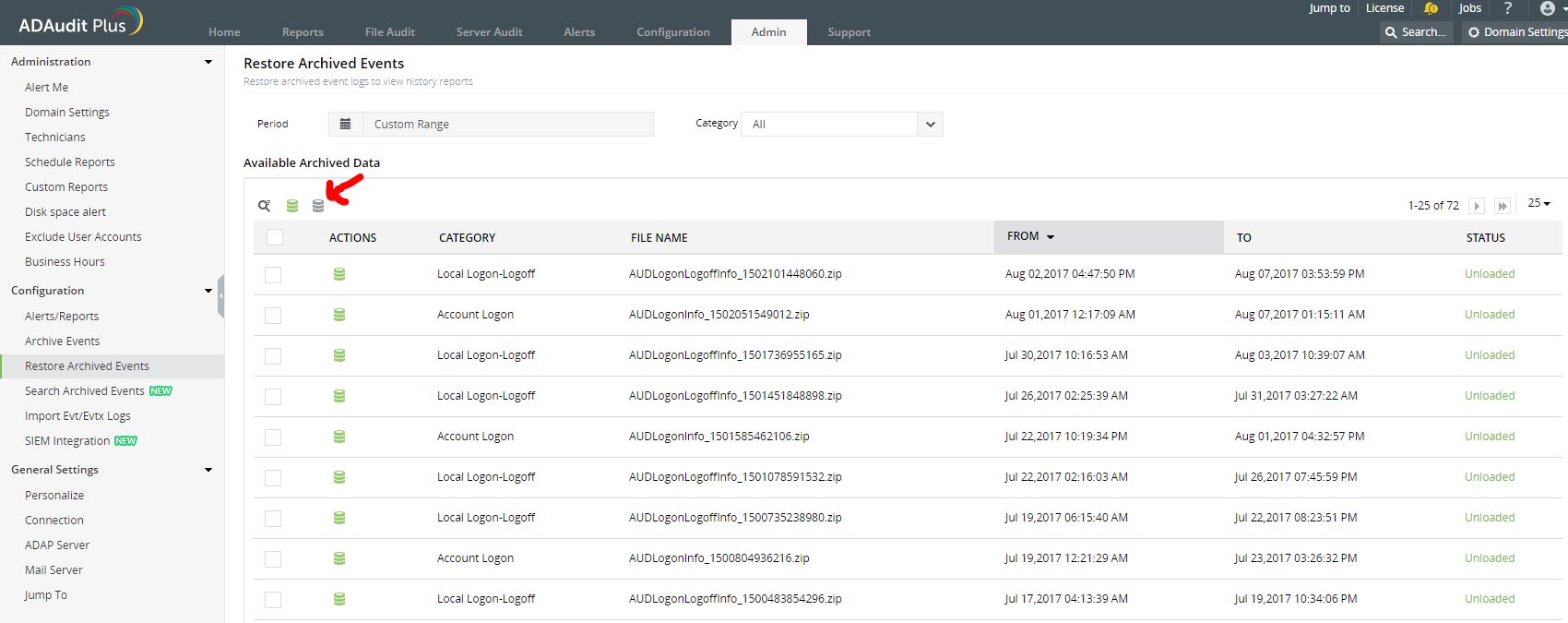Click the Custom Range period field
Screen dimensions: 1568x623
[x=507, y=124]
